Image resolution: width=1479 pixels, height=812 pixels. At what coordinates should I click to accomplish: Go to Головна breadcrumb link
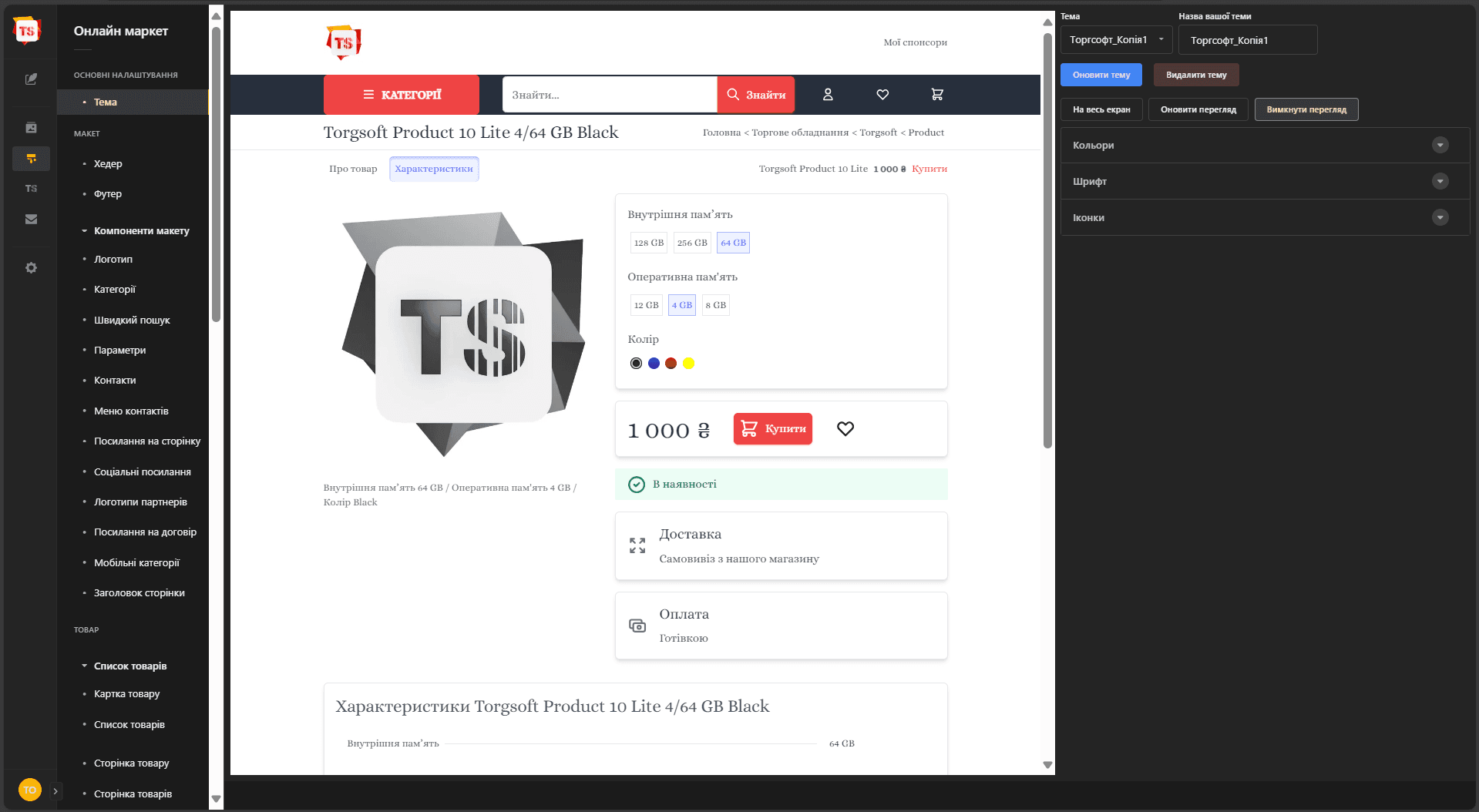(721, 133)
